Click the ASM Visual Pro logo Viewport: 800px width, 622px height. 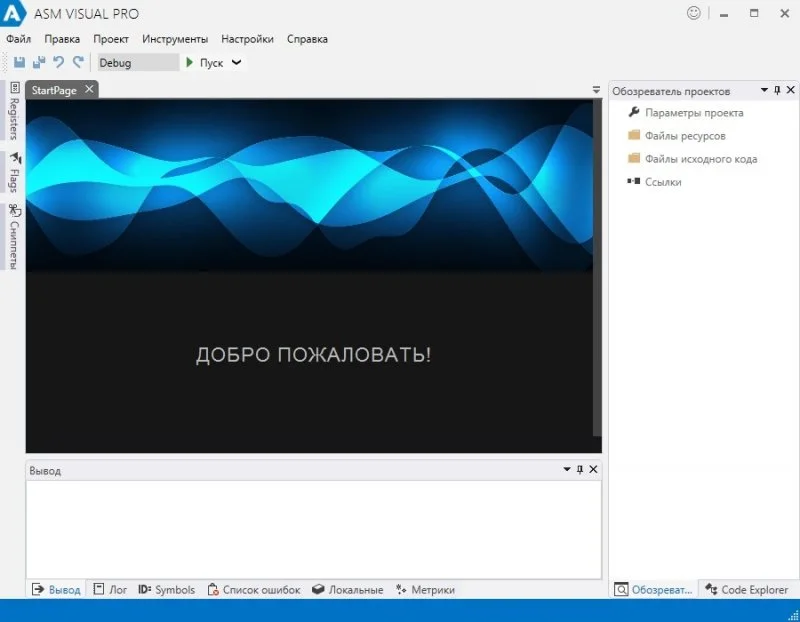(12, 13)
